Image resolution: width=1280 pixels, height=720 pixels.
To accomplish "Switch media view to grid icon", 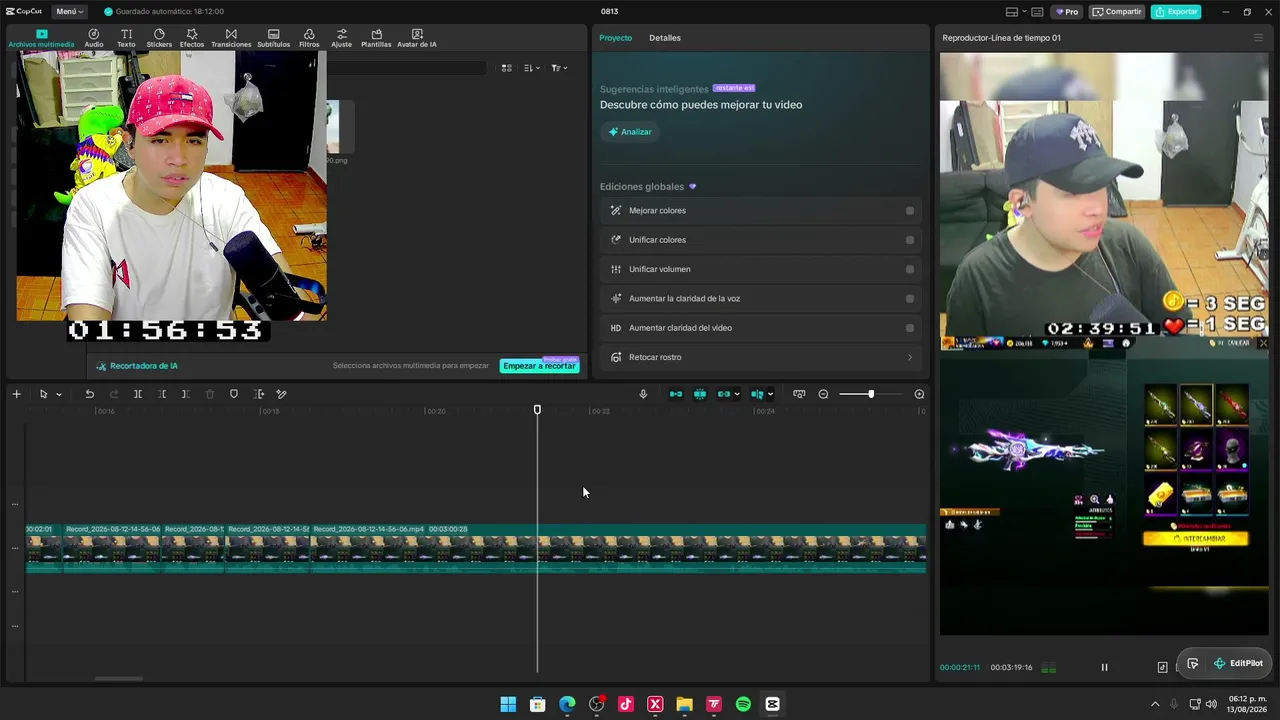I will tap(507, 68).
